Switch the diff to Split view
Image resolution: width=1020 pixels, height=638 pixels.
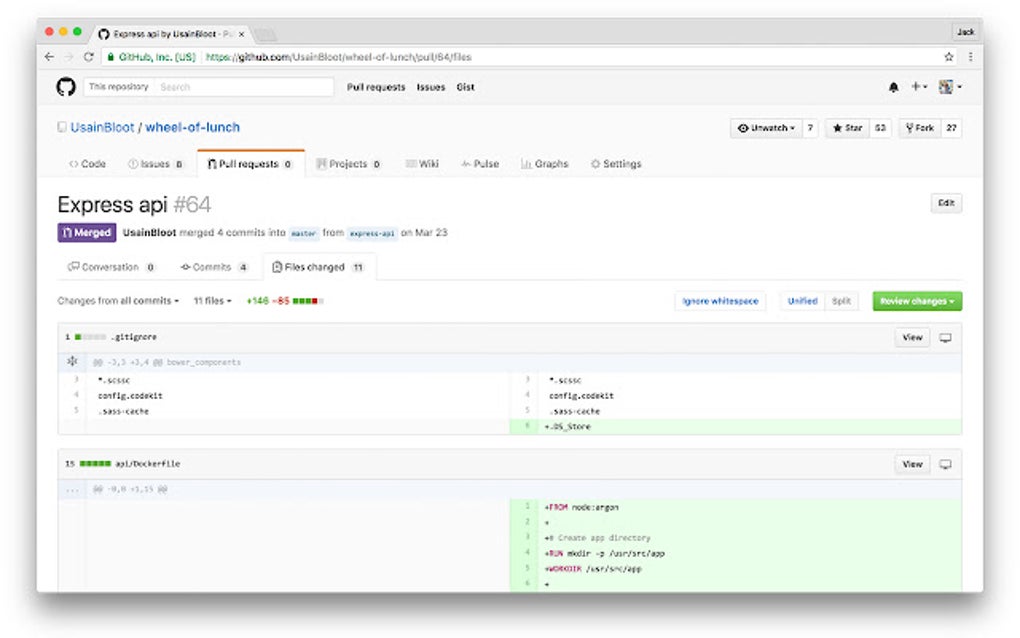click(841, 301)
